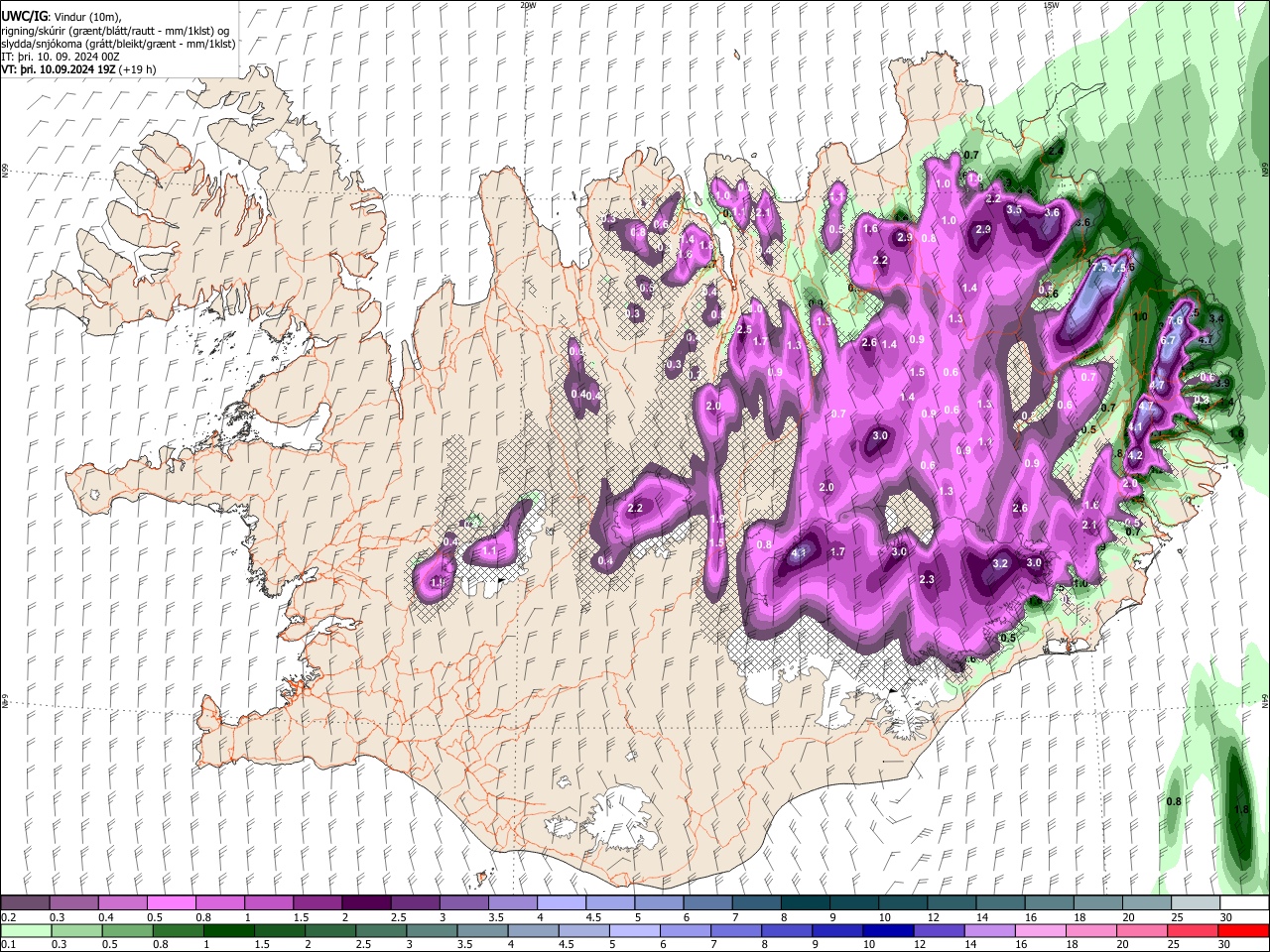The height and width of the screenshot is (952, 1270).
Task: Pick the 10 deep blue swatch in rain legend
Action: point(890,930)
